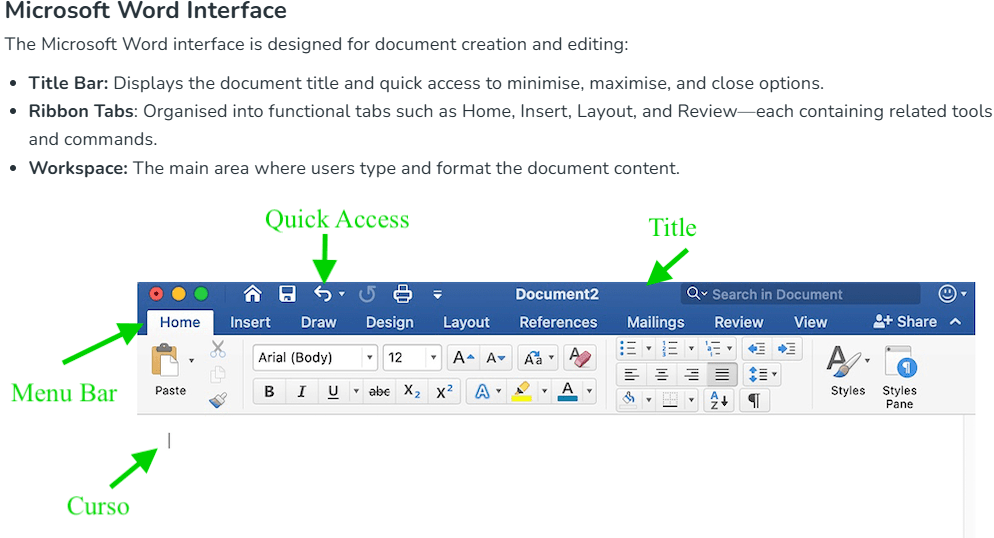Select the Format Painter brush icon
The image size is (994, 538).
click(x=218, y=400)
